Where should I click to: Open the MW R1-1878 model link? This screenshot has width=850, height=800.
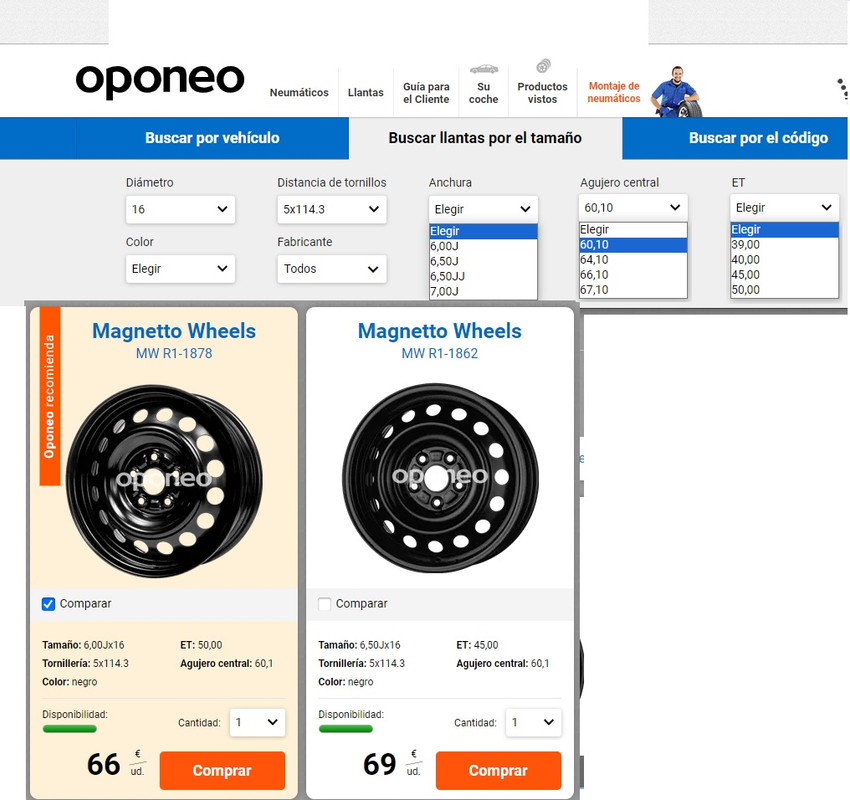tap(174, 353)
